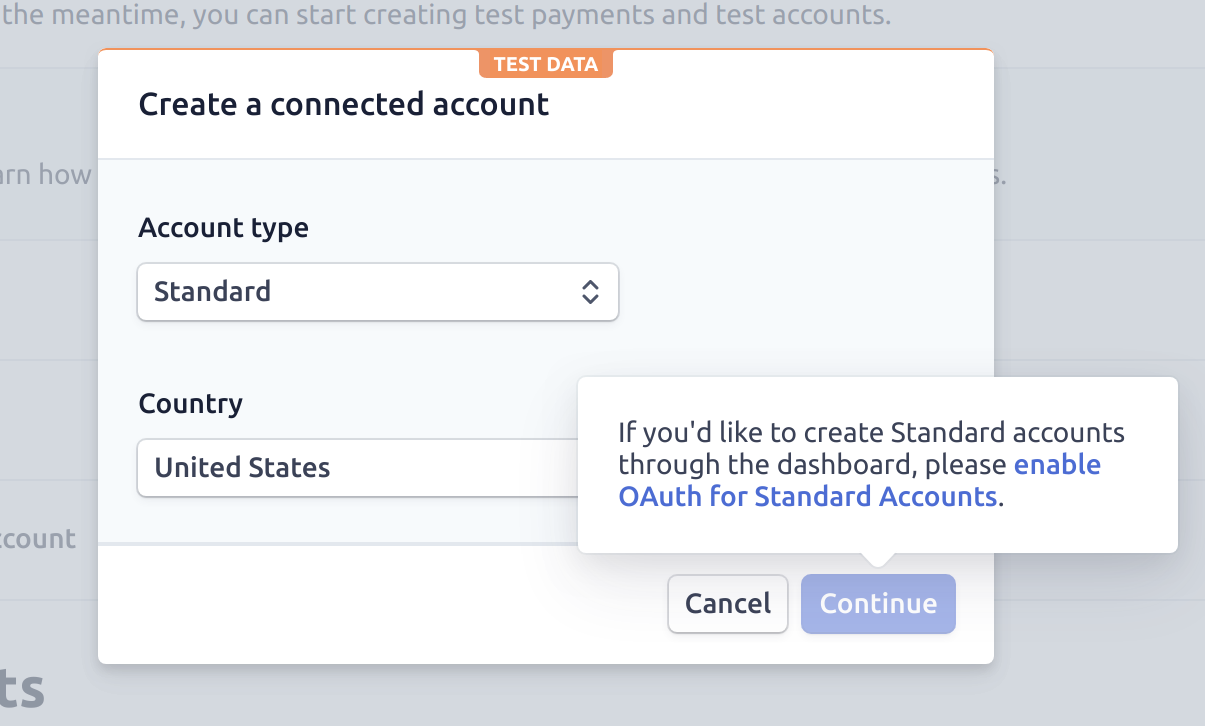Screen dimensions: 1205x726
Task: Click the Continue button
Action: 878,604
